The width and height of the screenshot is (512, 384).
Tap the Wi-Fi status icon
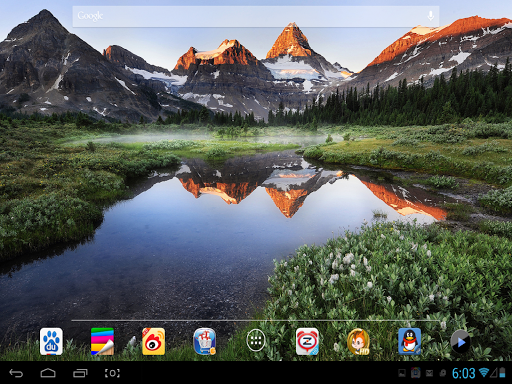tap(484, 372)
